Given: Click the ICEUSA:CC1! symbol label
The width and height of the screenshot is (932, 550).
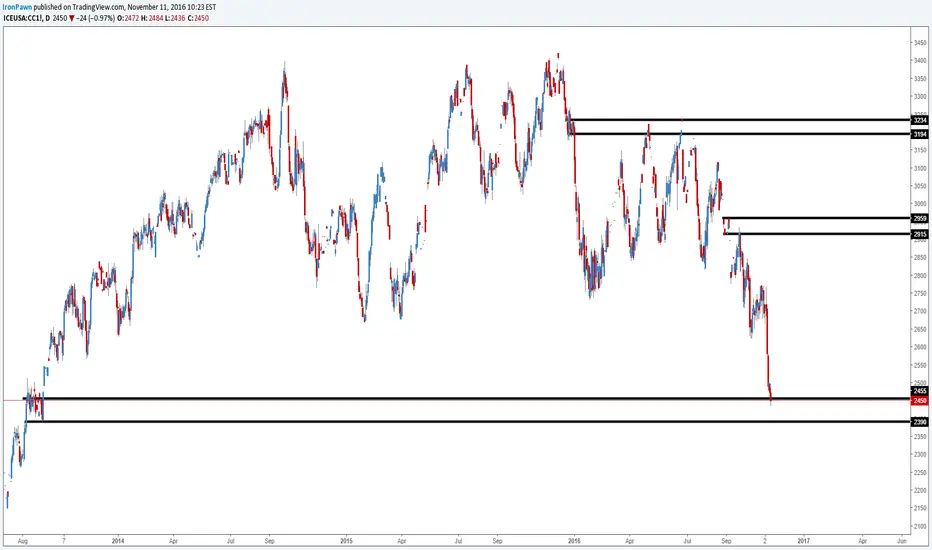Looking at the screenshot, I should point(22,18).
